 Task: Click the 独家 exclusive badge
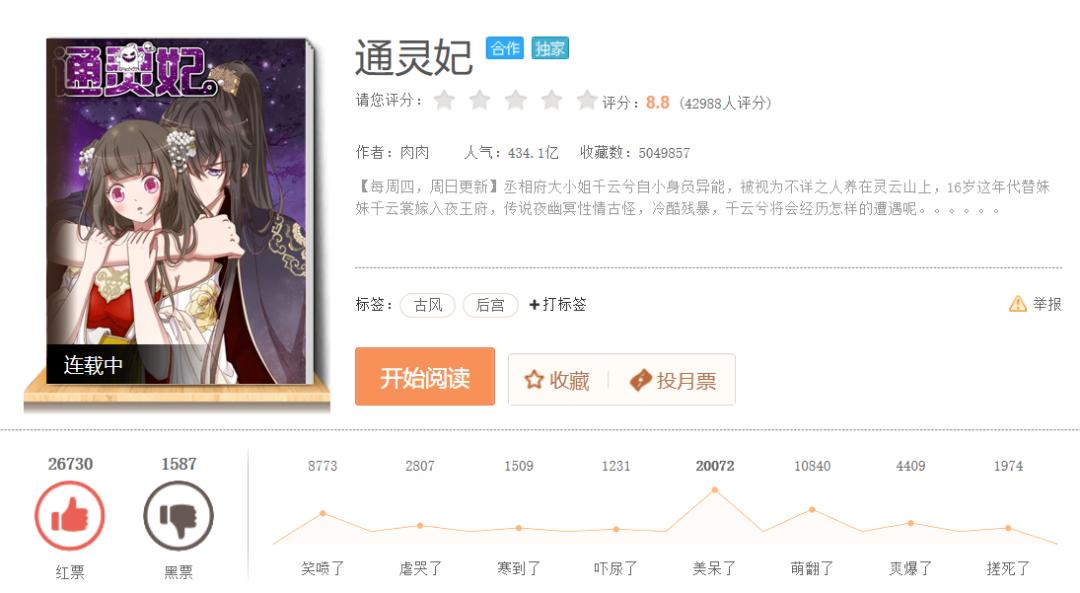point(550,48)
